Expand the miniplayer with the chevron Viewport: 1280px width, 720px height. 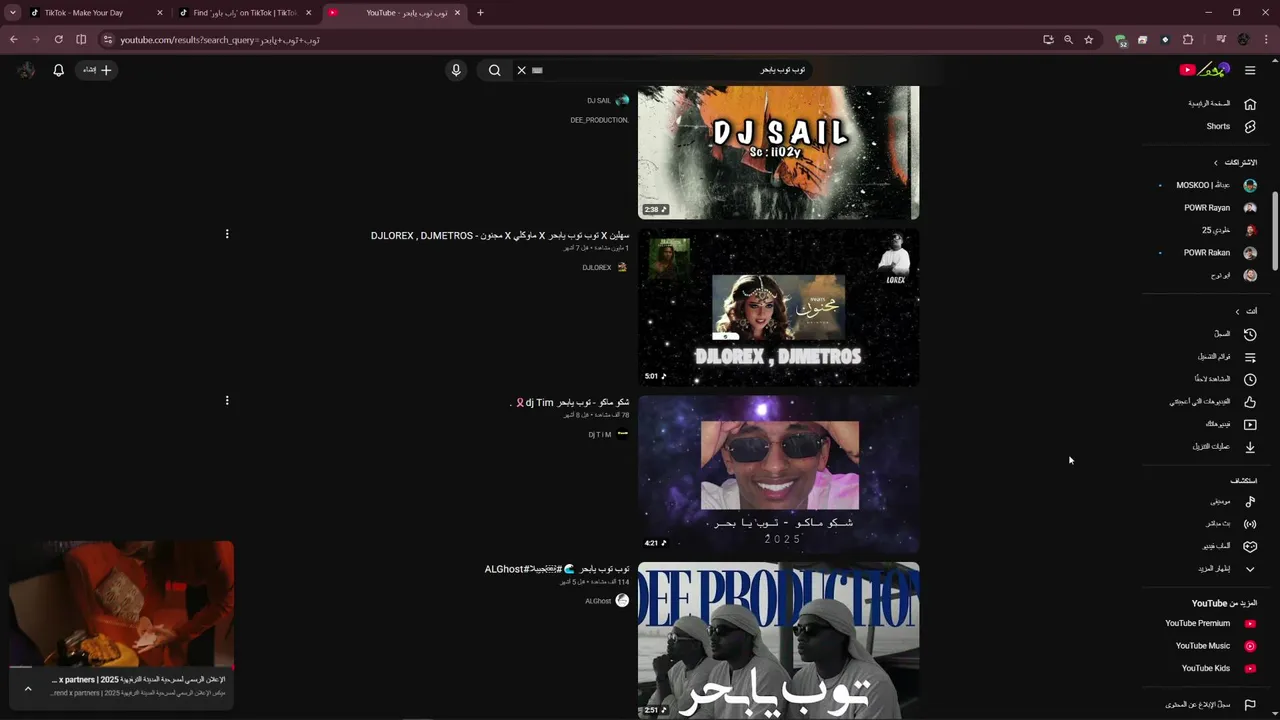point(28,688)
